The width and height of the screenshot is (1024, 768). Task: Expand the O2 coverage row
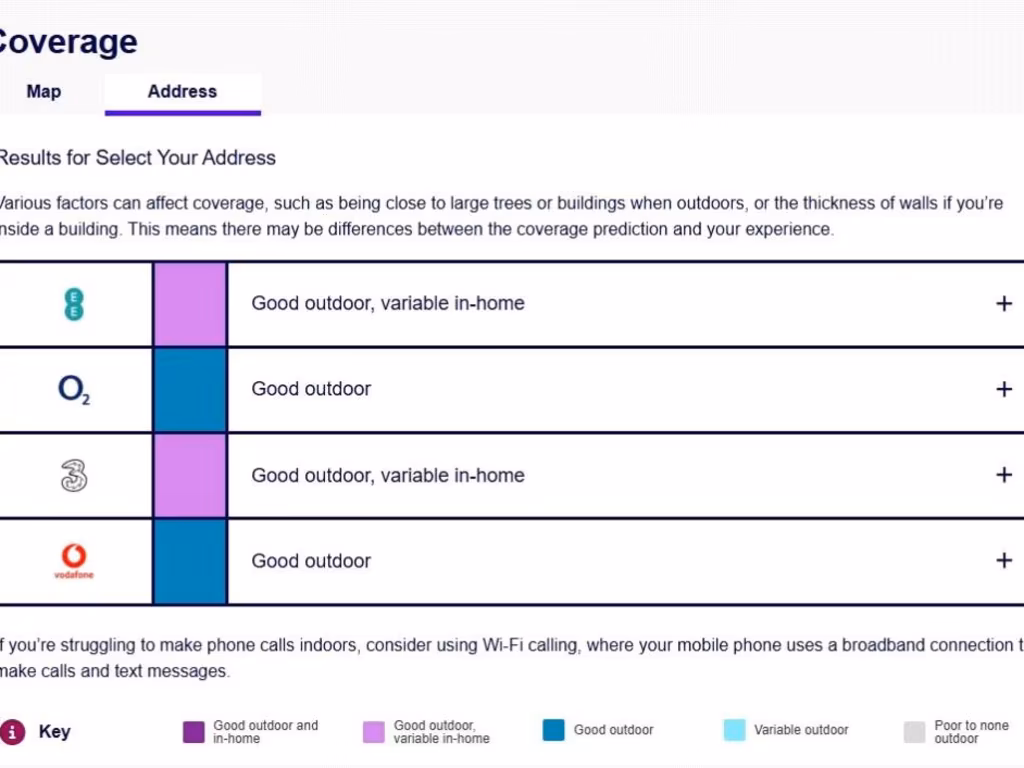[1004, 390]
